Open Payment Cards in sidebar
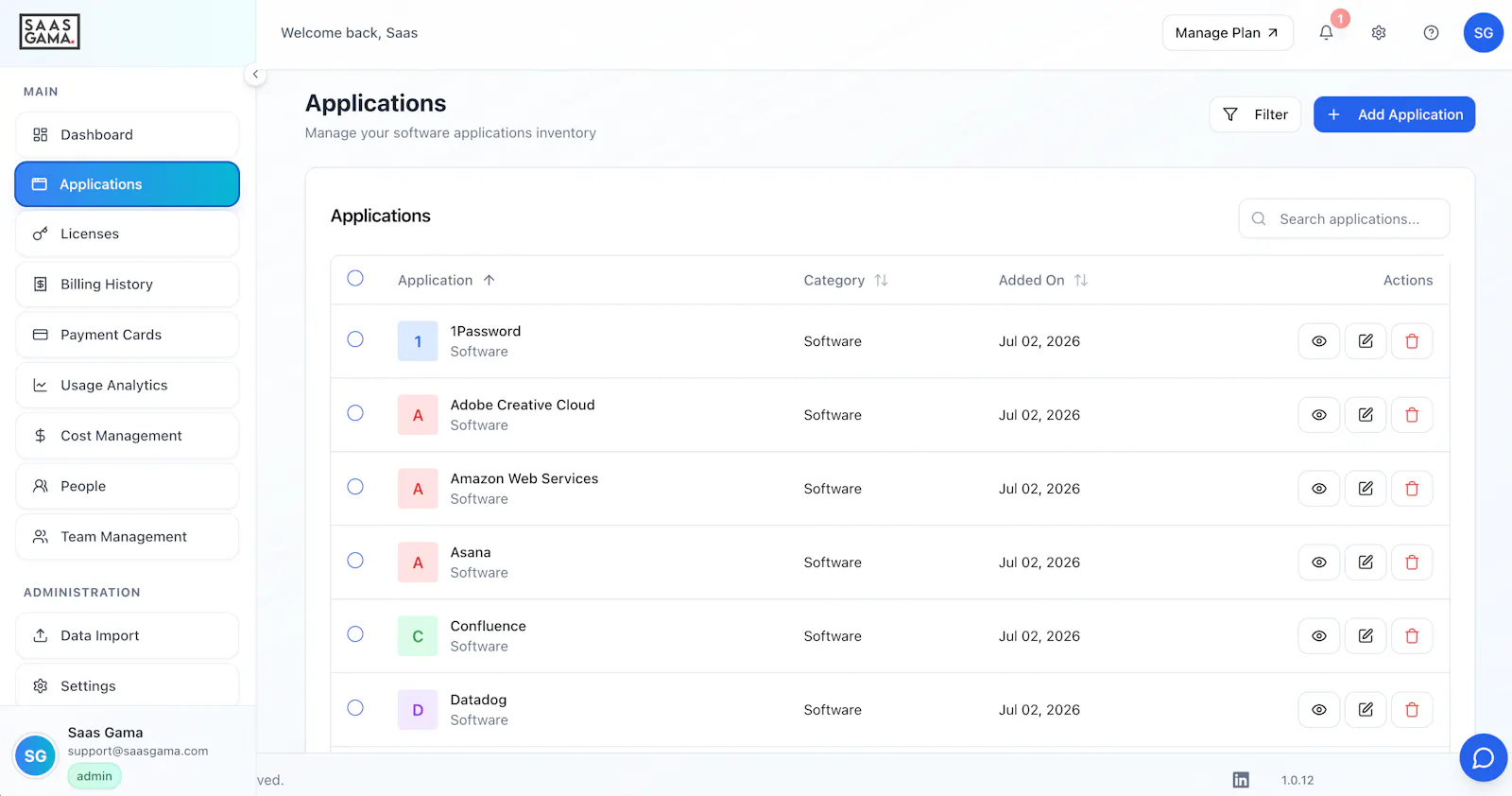This screenshot has width=1512, height=796. click(x=127, y=335)
